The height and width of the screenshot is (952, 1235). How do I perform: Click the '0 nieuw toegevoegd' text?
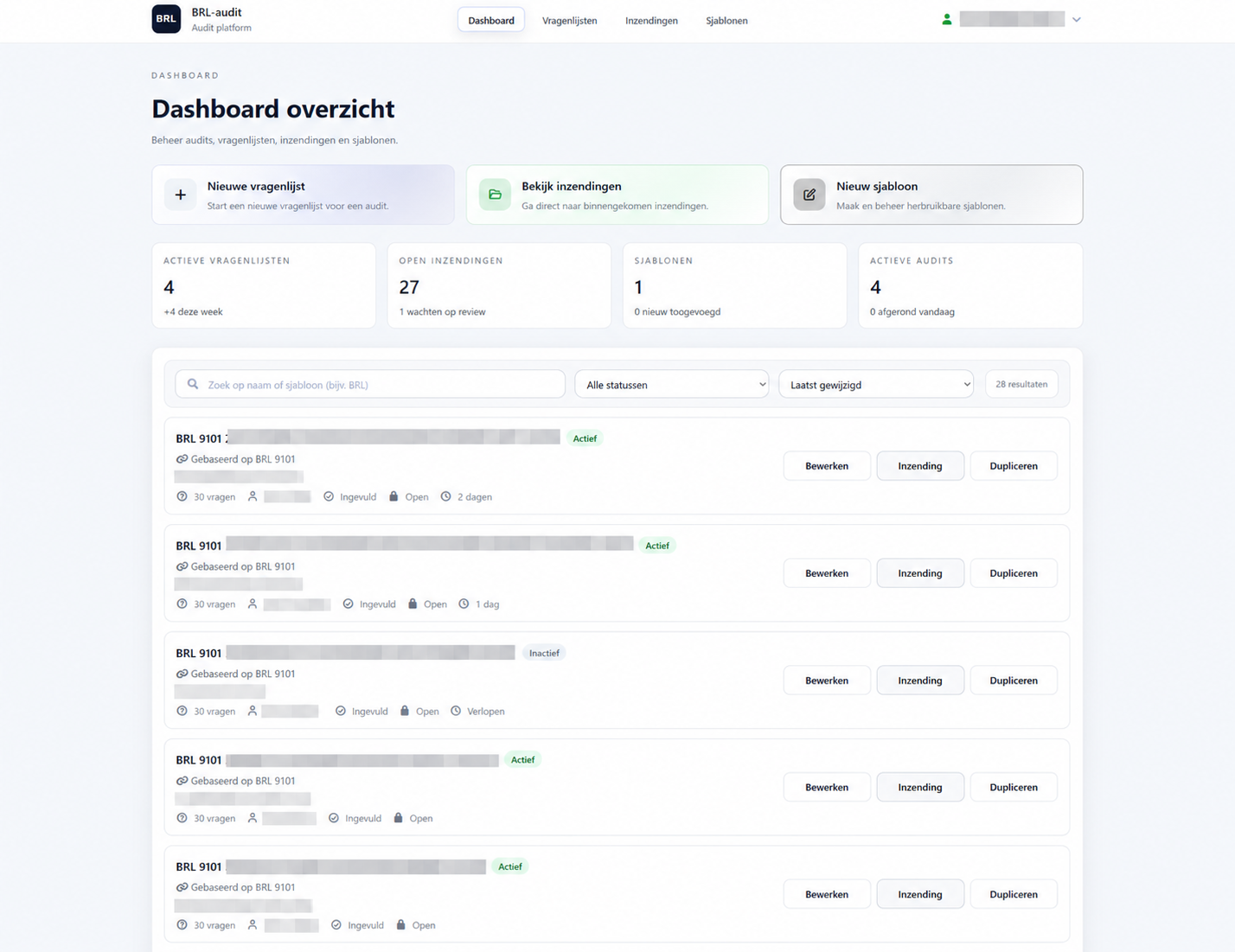[677, 311]
